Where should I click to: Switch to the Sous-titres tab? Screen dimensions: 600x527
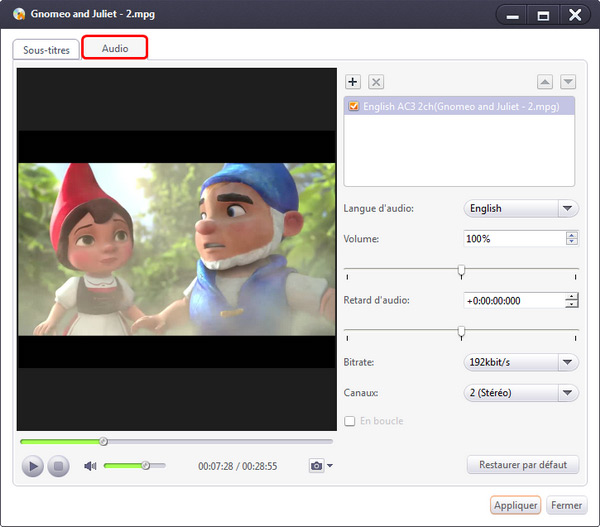(x=46, y=50)
